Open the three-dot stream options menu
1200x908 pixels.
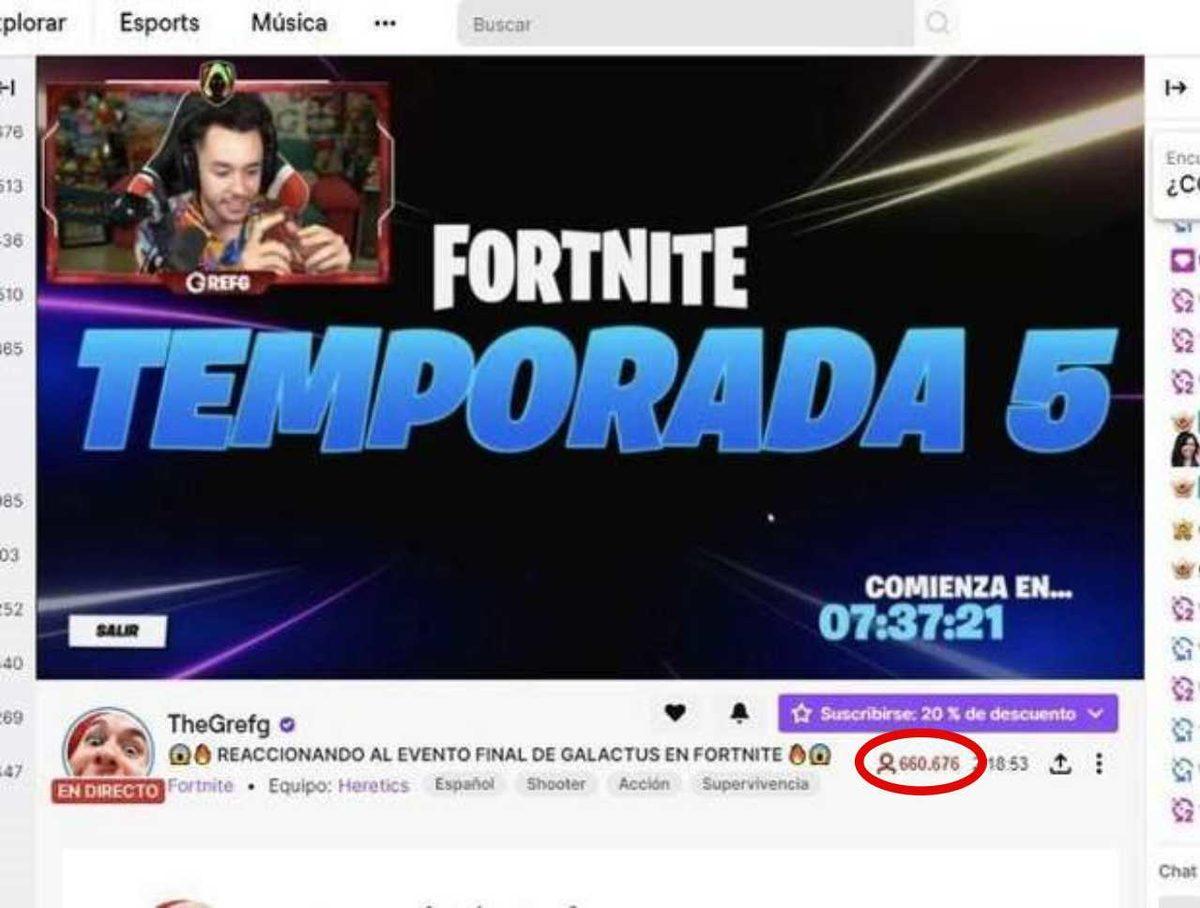[x=1100, y=764]
